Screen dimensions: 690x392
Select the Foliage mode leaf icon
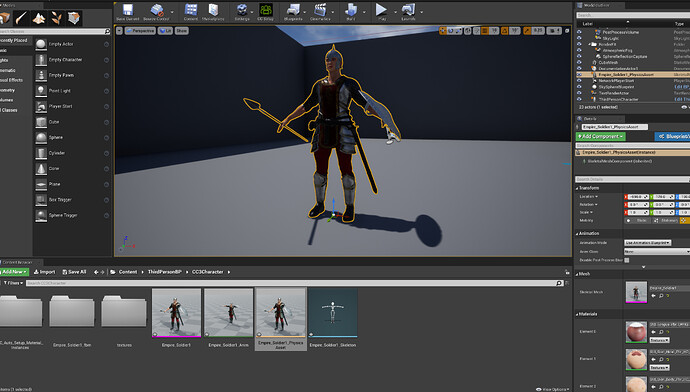(x=57, y=18)
